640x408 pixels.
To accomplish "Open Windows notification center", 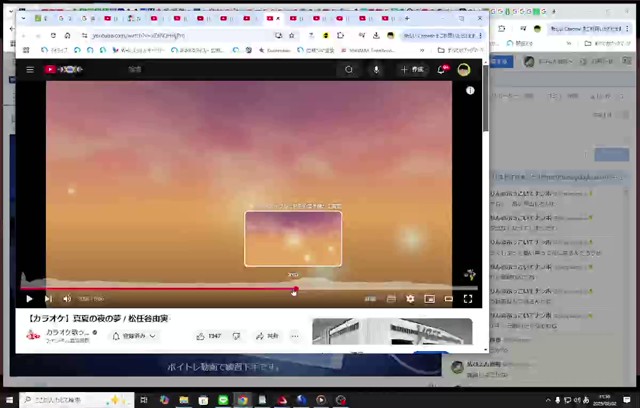I will pyautogui.click(x=627, y=400).
